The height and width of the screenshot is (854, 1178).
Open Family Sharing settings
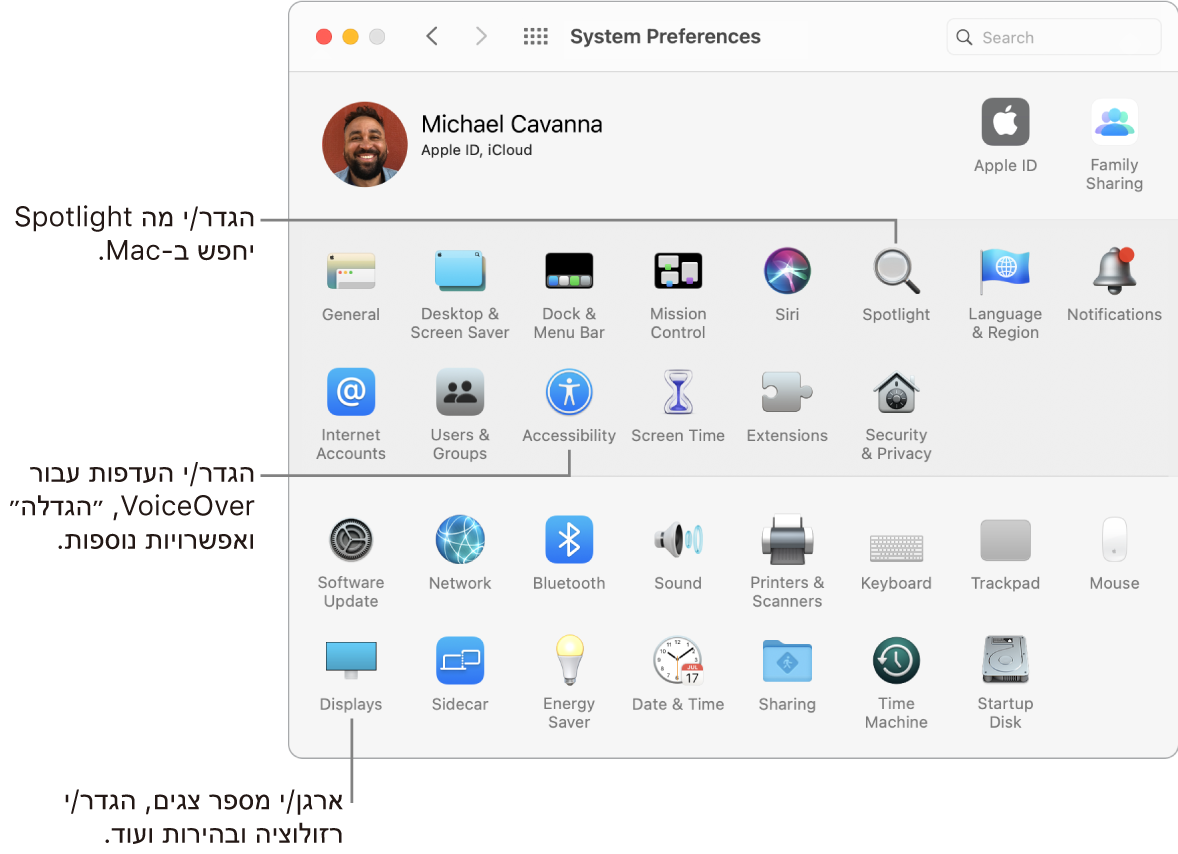(x=1114, y=122)
